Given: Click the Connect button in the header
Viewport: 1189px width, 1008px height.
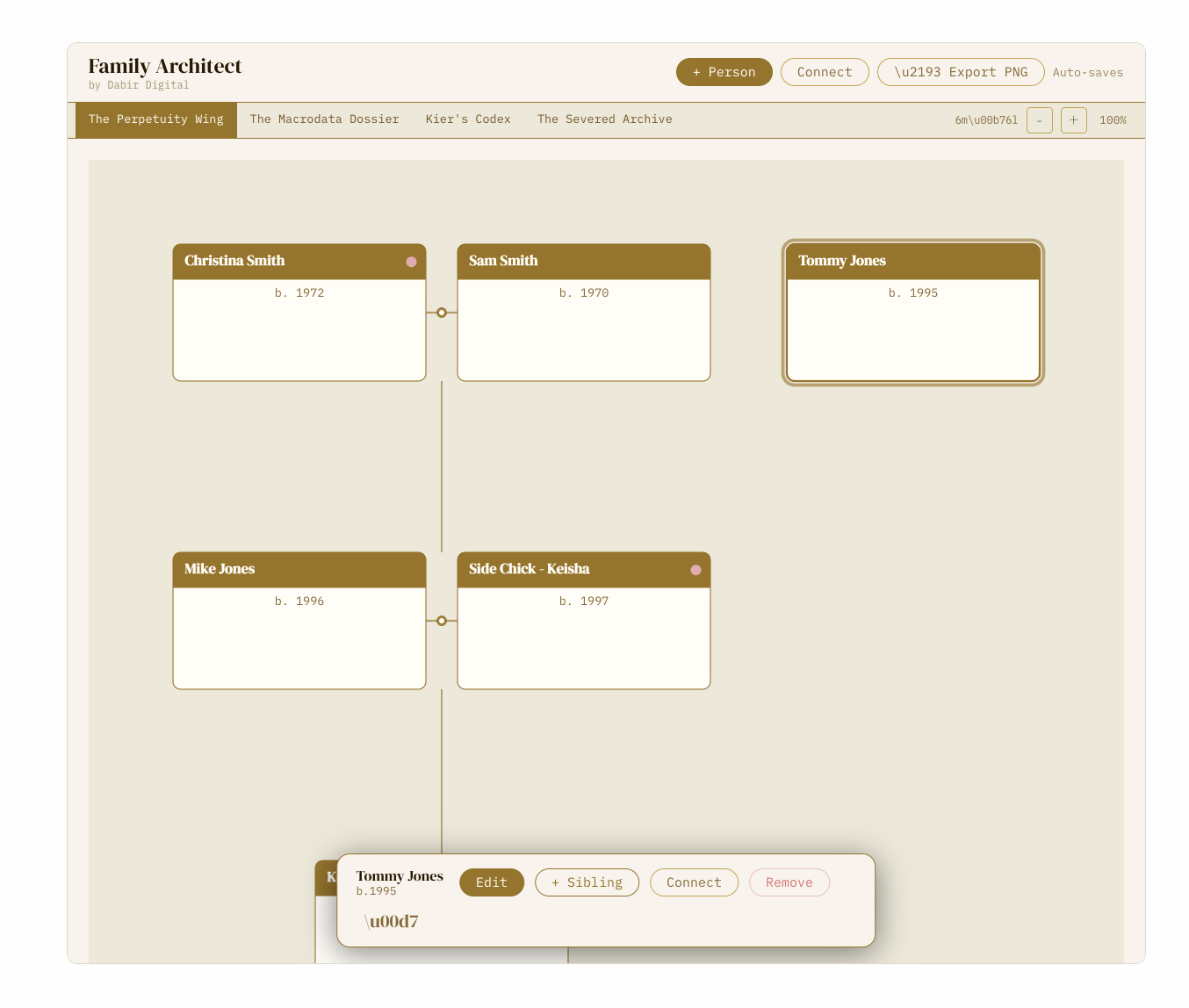Looking at the screenshot, I should point(825,72).
